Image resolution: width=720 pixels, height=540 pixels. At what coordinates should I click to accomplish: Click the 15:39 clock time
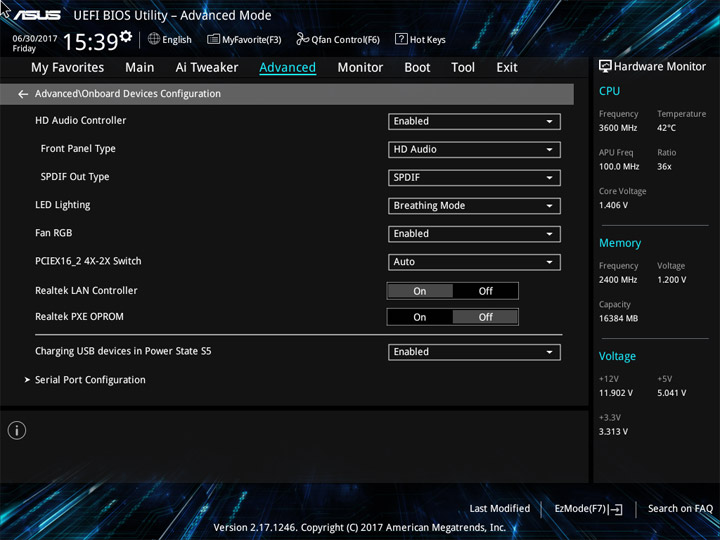[x=90, y=42]
